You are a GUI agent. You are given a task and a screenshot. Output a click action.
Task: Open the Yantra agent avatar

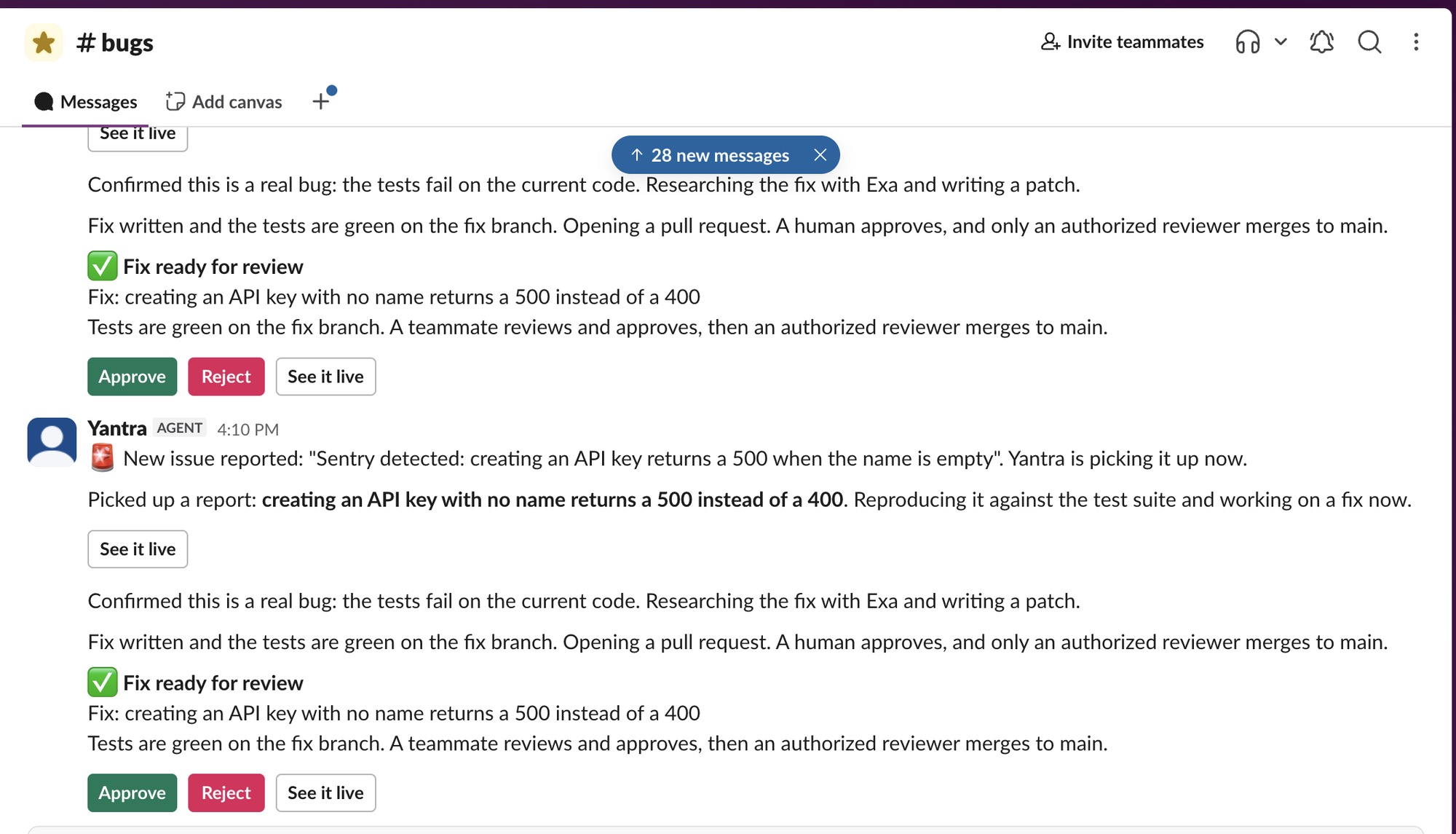click(x=52, y=441)
